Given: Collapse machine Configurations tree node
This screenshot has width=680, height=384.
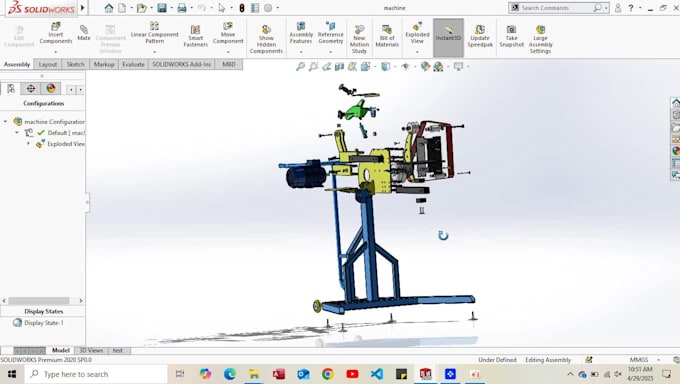Looking at the screenshot, I should 5,121.
